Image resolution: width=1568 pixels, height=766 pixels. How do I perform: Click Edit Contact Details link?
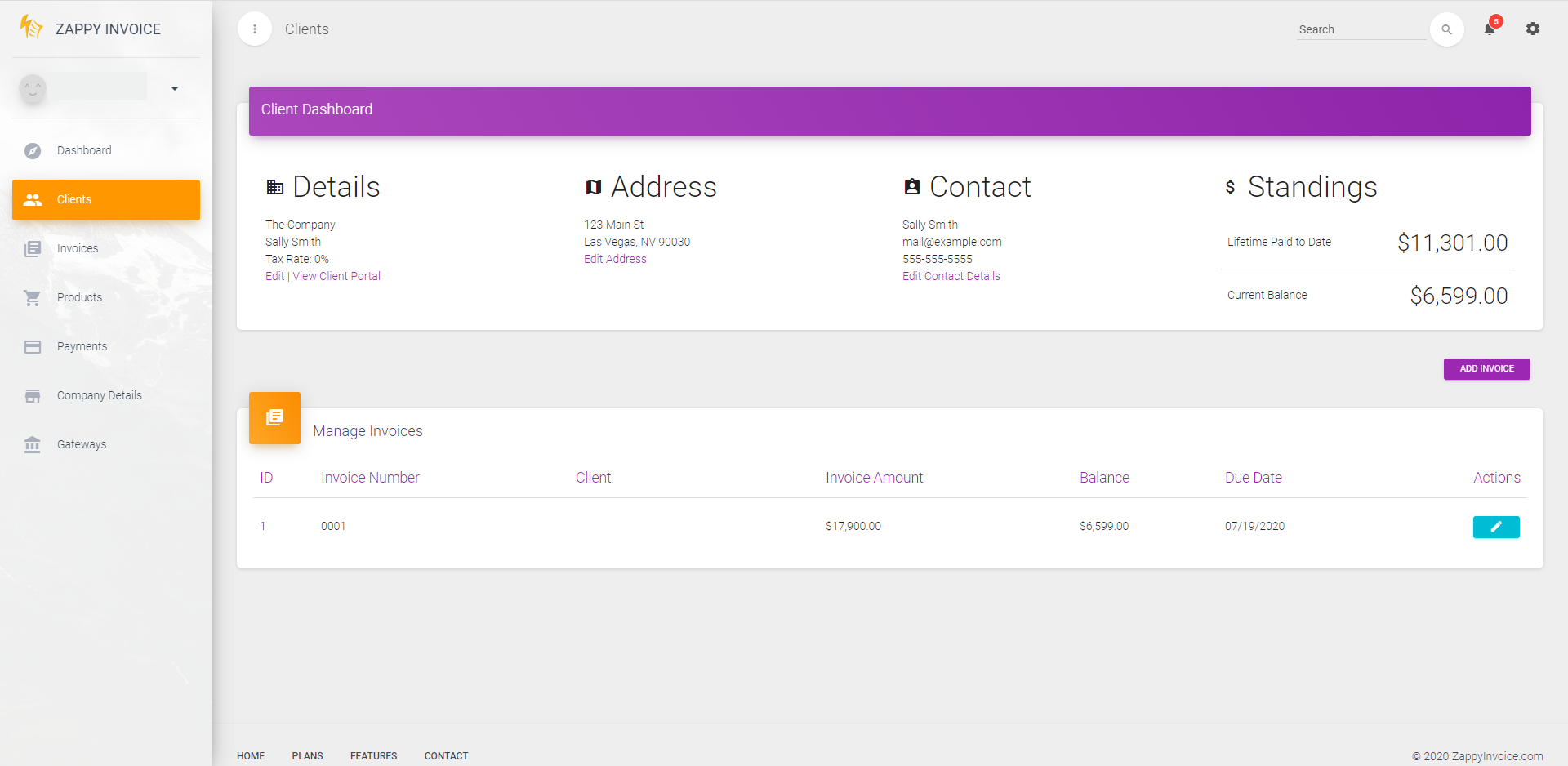(951, 276)
